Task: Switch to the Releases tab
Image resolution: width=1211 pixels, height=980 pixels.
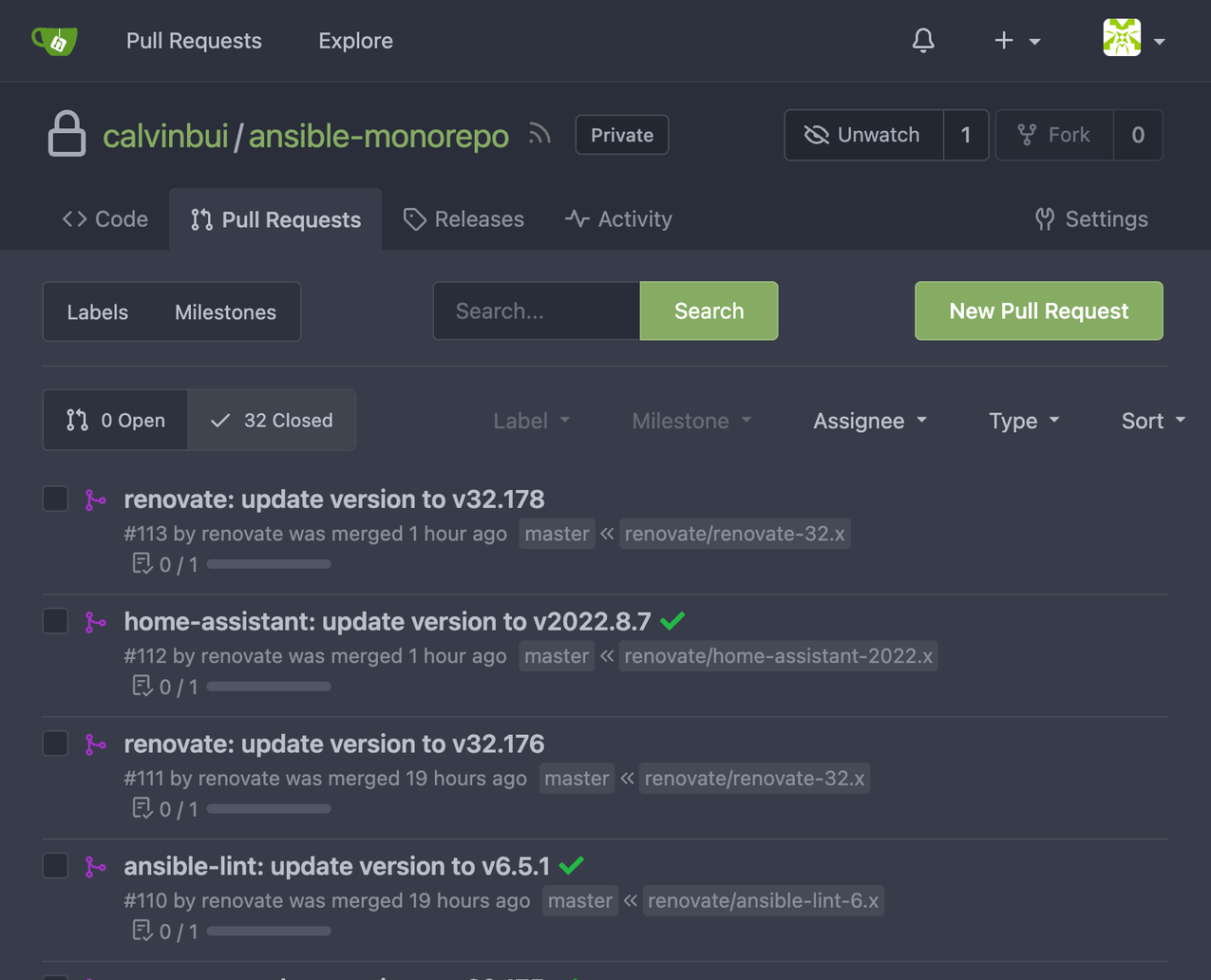Action: pyautogui.click(x=463, y=219)
